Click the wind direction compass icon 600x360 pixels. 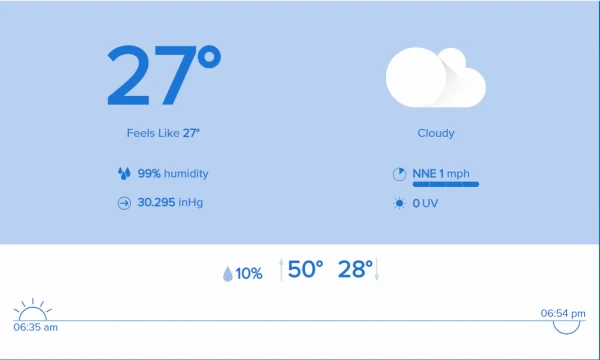click(399, 174)
